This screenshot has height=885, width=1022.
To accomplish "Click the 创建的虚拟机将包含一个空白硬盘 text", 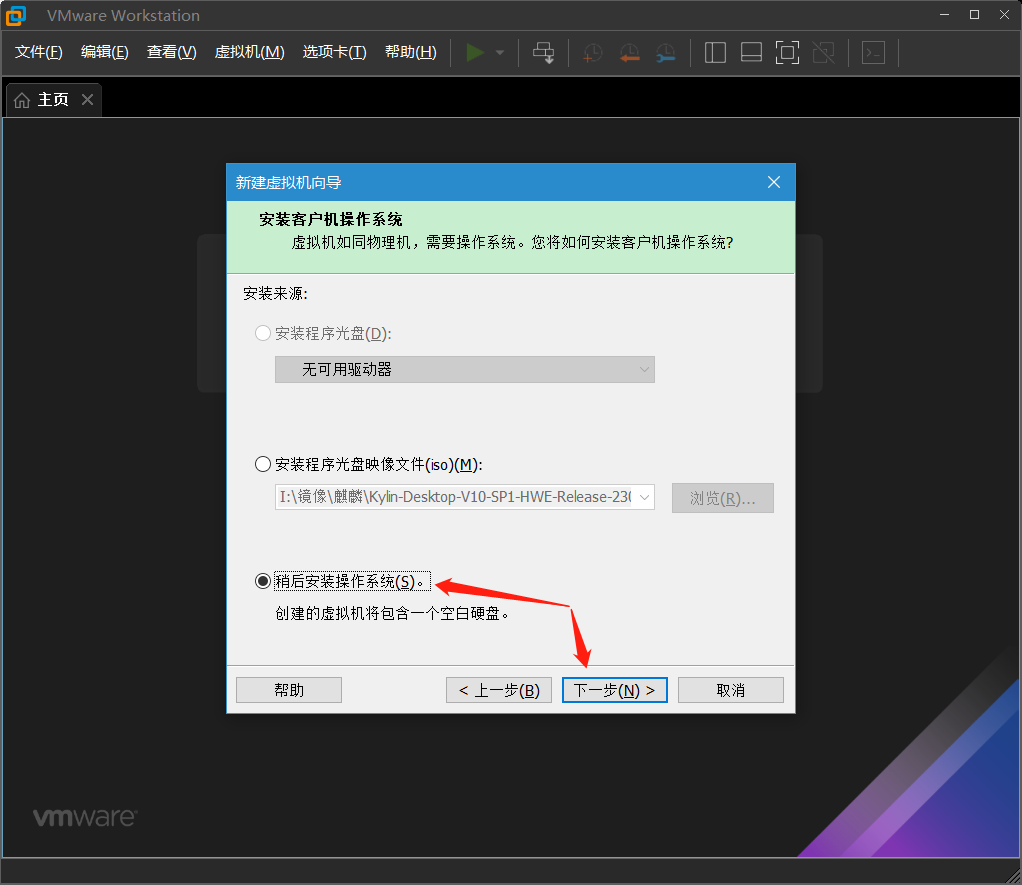I will point(392,613).
